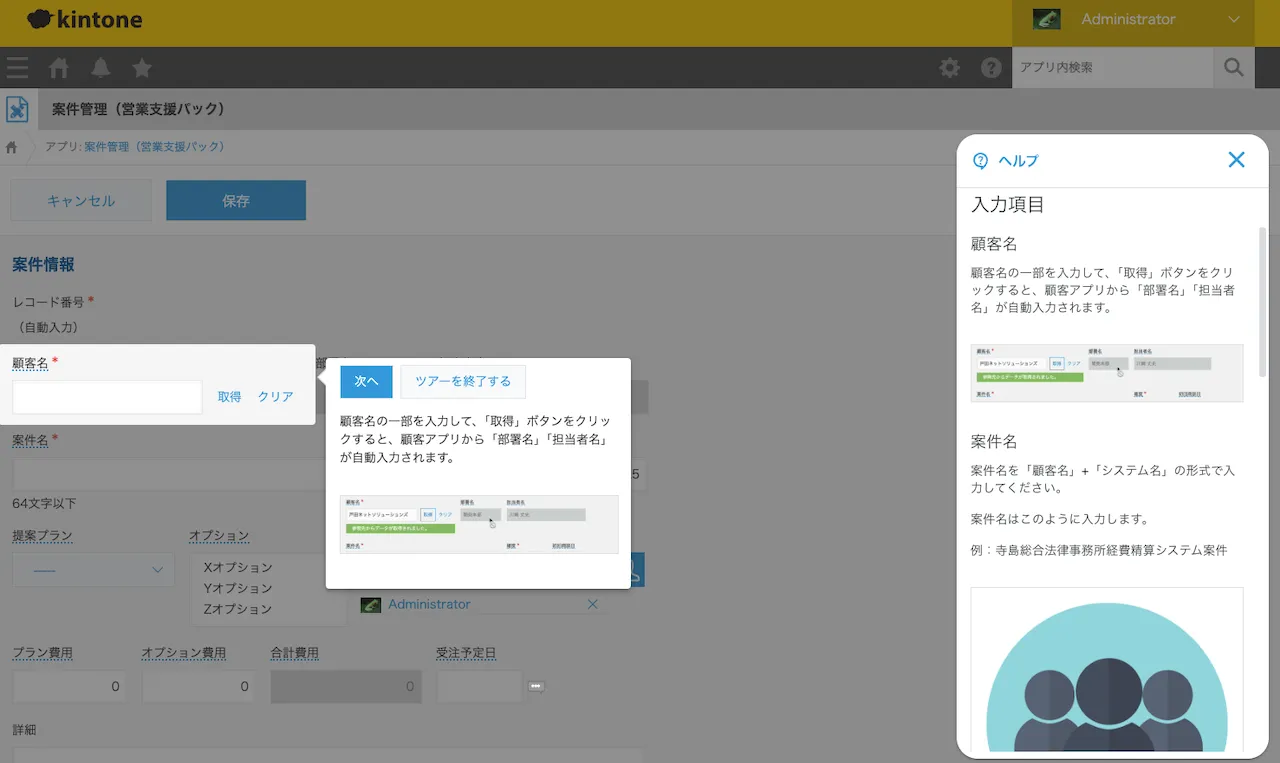Remove the Administrator user entry

[x=592, y=604]
